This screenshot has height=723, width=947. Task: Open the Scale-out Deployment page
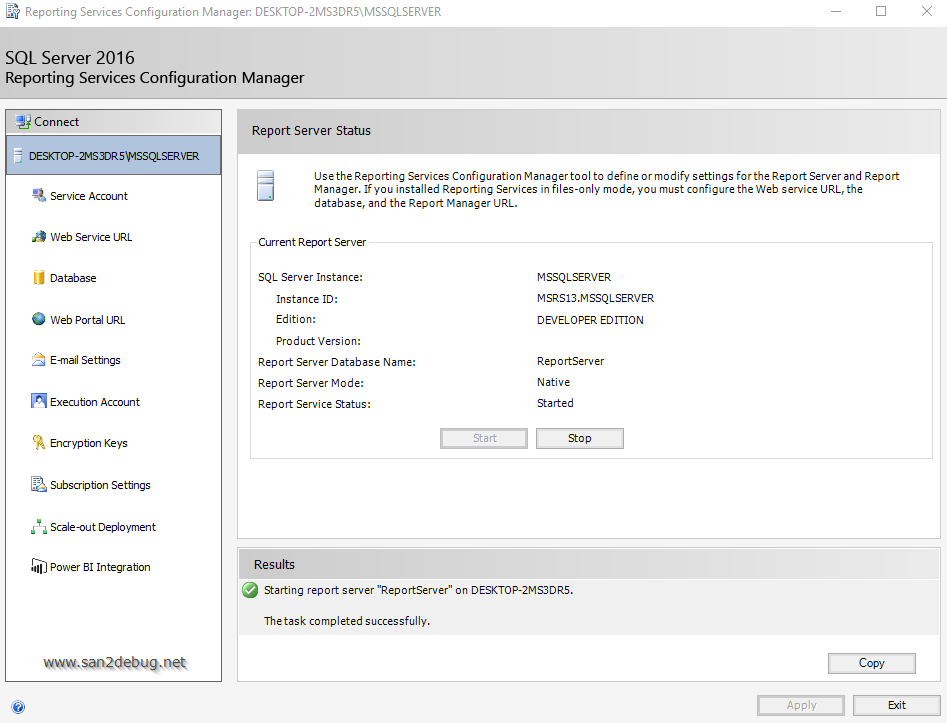103,527
